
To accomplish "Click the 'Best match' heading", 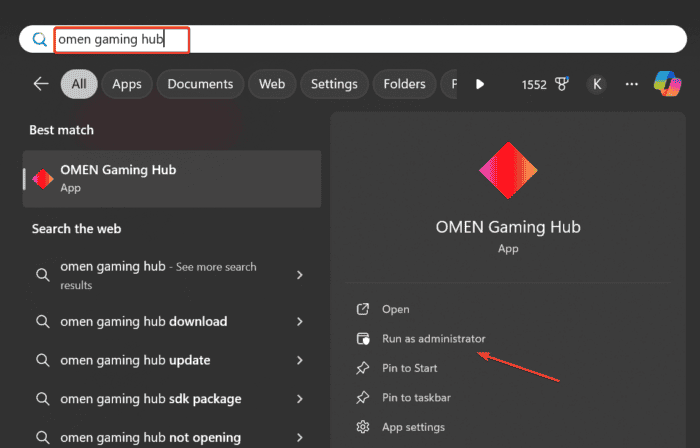I will [x=62, y=130].
